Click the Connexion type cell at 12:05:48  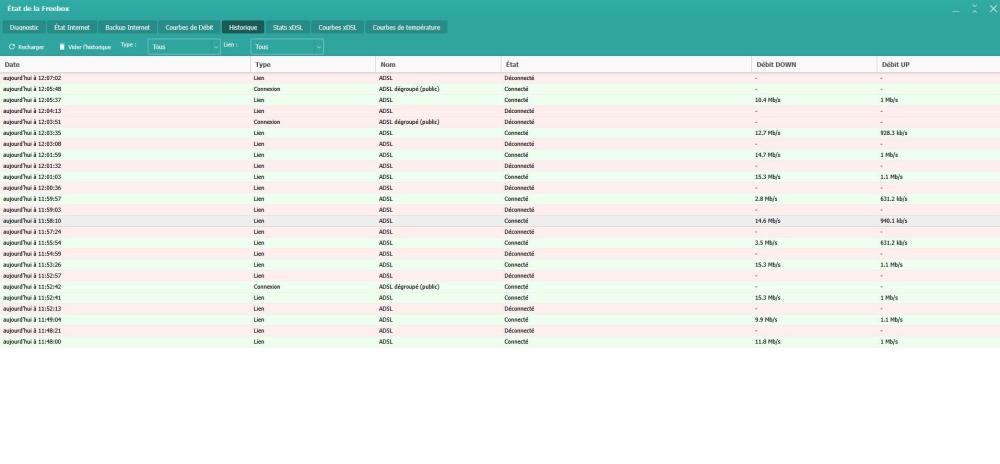coord(267,89)
